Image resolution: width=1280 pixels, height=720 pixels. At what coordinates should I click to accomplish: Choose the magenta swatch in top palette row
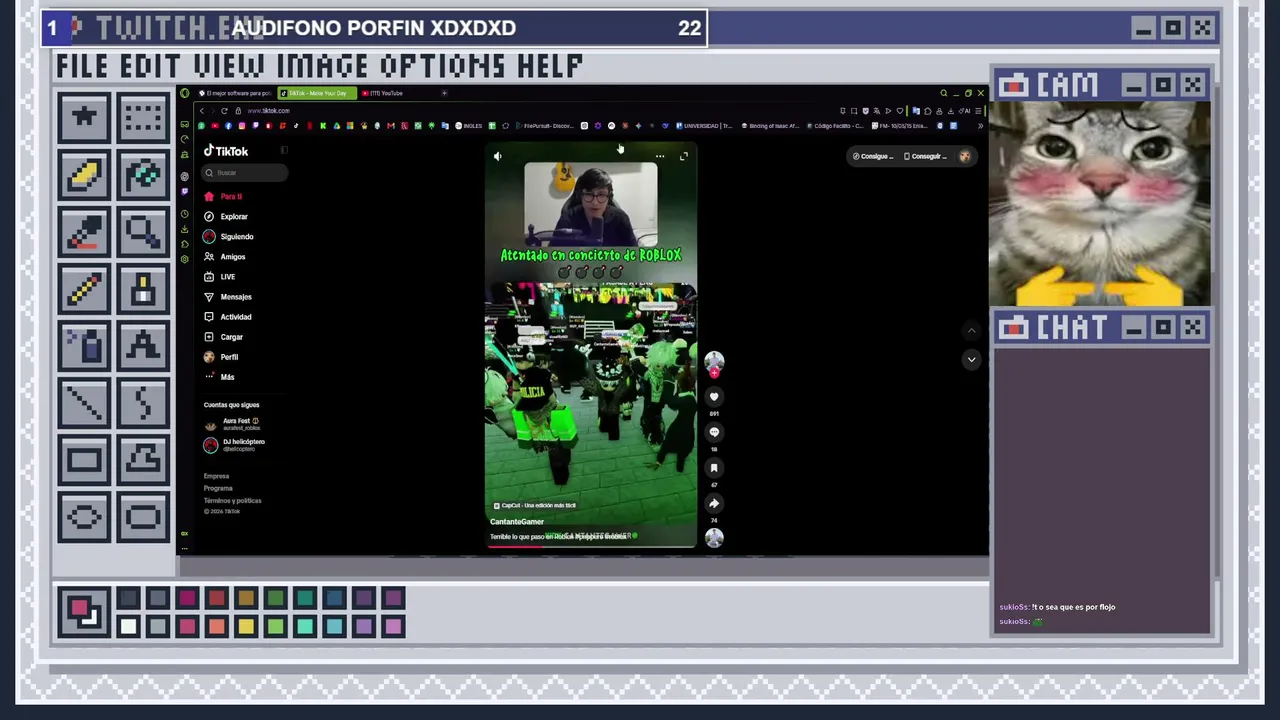[187, 598]
